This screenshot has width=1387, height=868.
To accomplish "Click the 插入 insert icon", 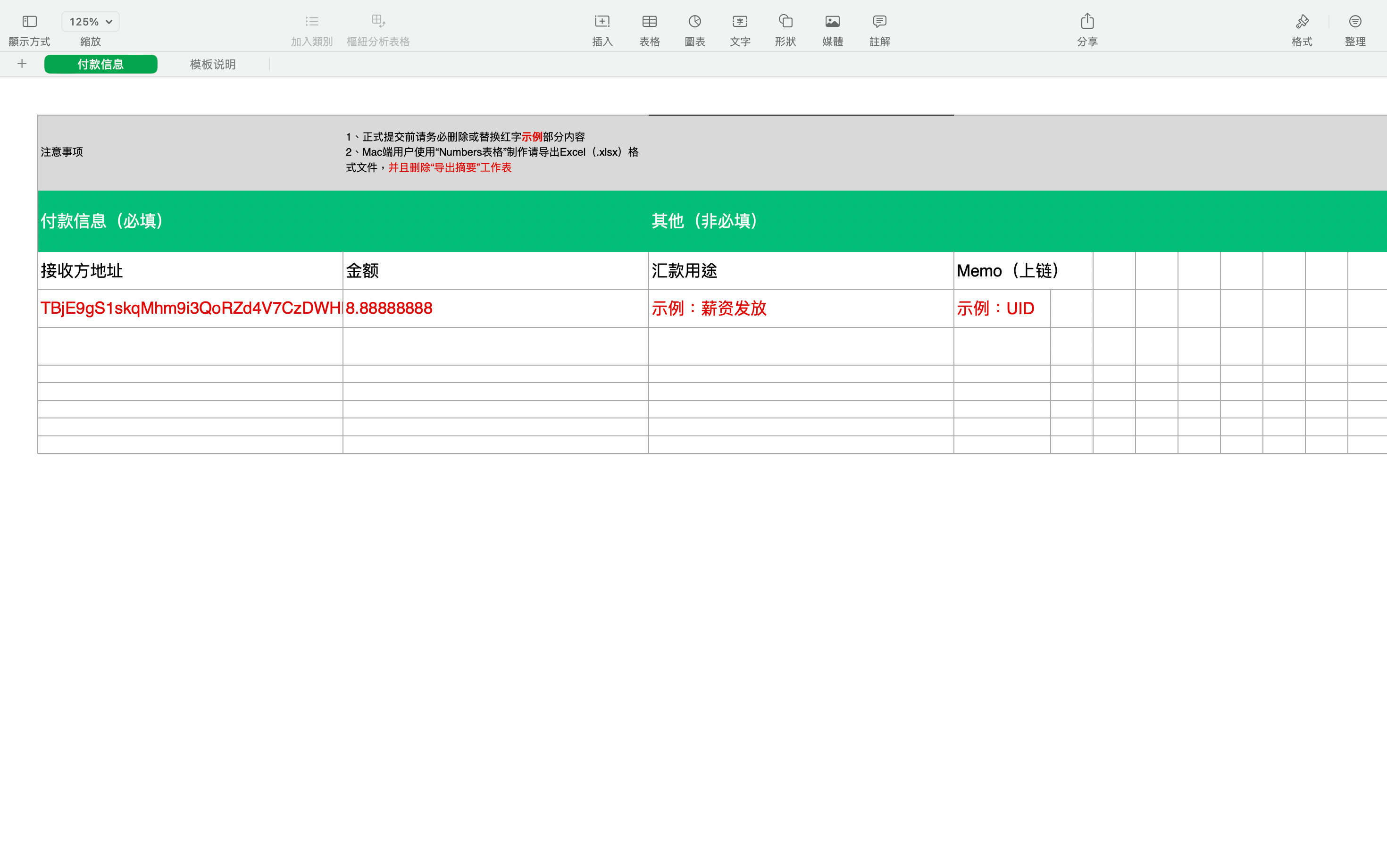I will tap(602, 22).
